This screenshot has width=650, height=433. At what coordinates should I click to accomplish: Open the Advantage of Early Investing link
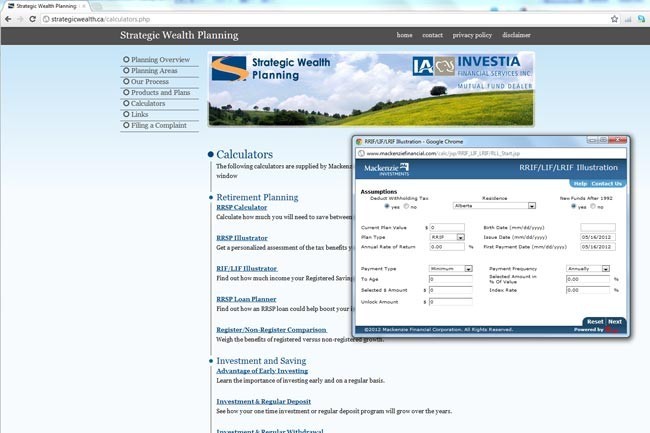tap(262, 371)
